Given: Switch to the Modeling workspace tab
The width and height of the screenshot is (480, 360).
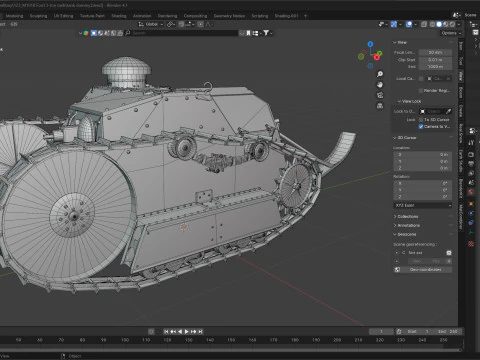Looking at the screenshot, I should 14,16.
